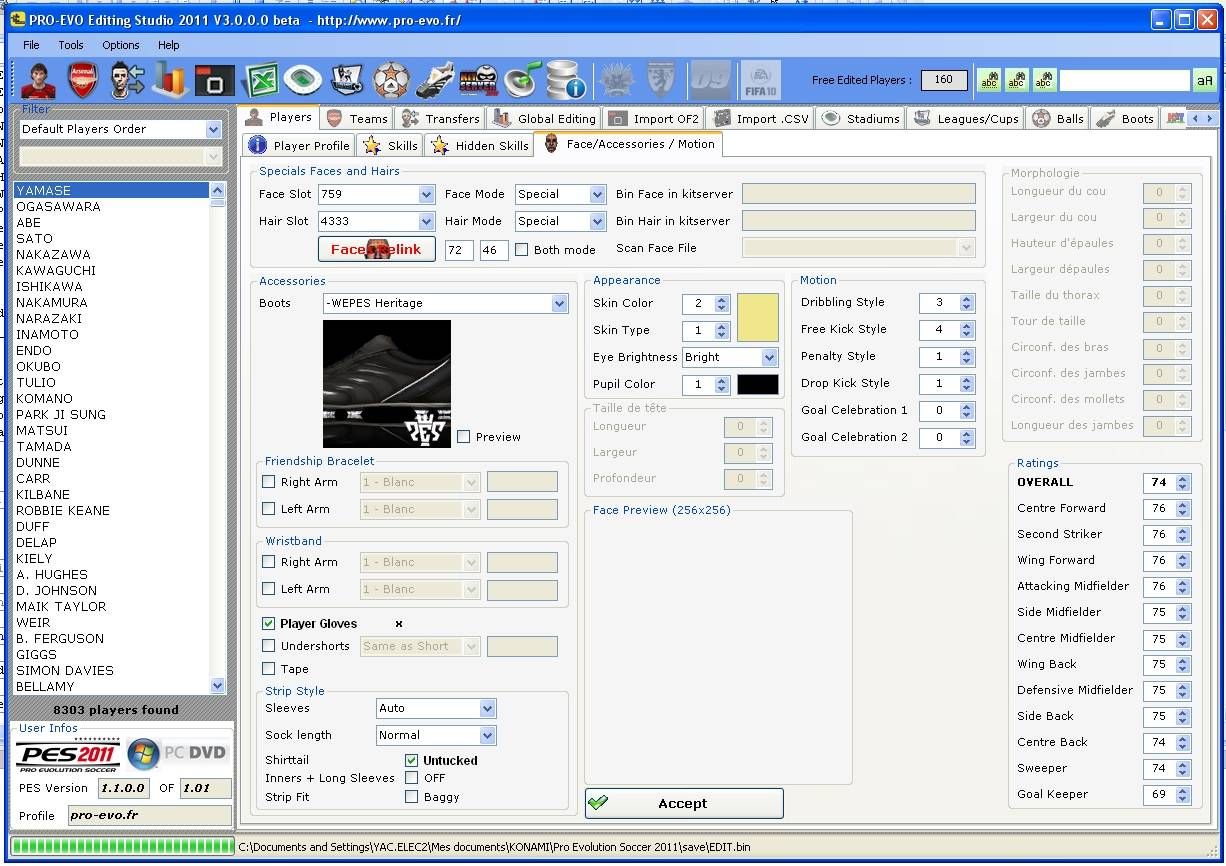
Task: Expand the Boots dropdown list
Action: (559, 303)
